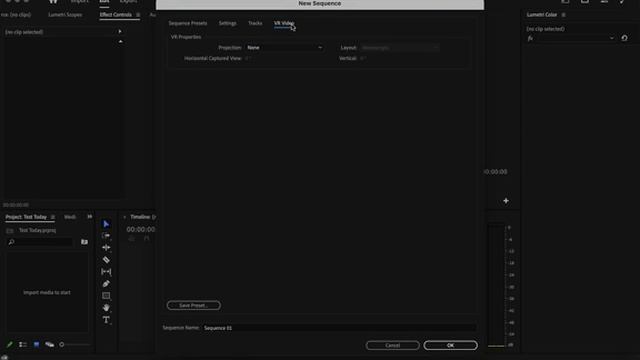Click the Effect Controls right arrow expander
This screenshot has width=640, height=360.
[120, 31]
